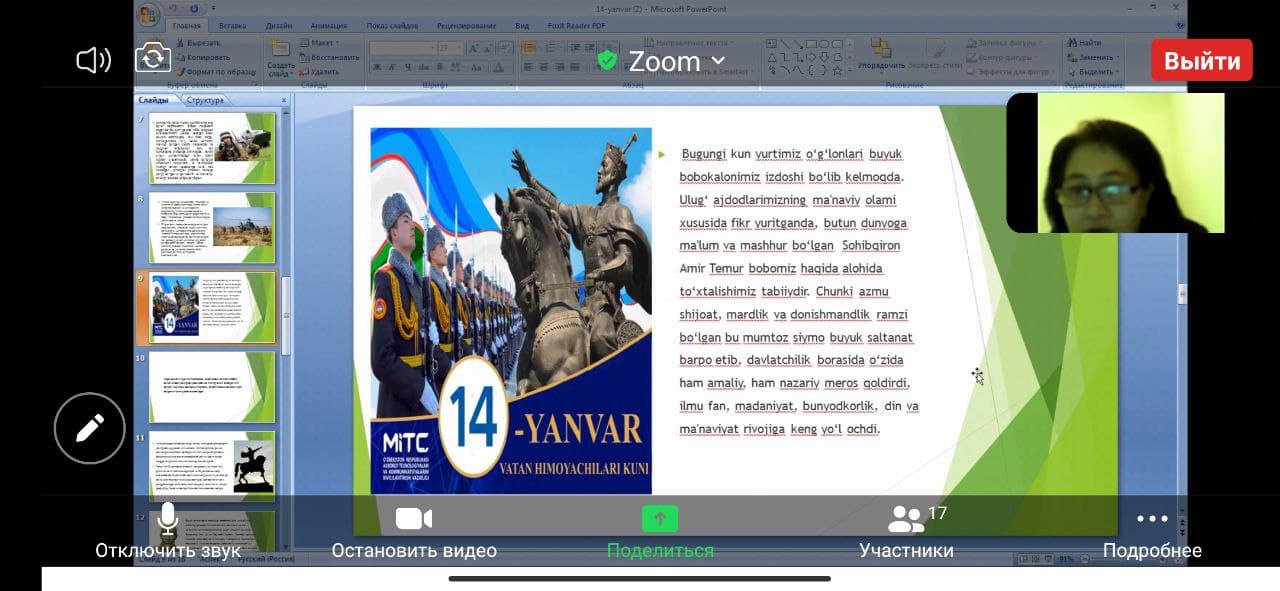Screen dimensions: 1280x591
Task: Open Подробнее three-dots menu
Action: coord(1152,530)
